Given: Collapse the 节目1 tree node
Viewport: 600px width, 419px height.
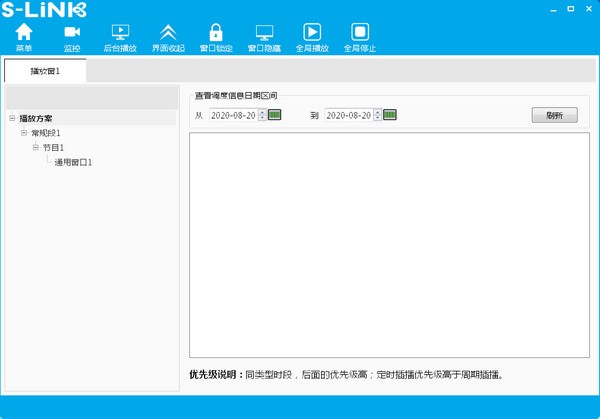Looking at the screenshot, I should [x=35, y=147].
